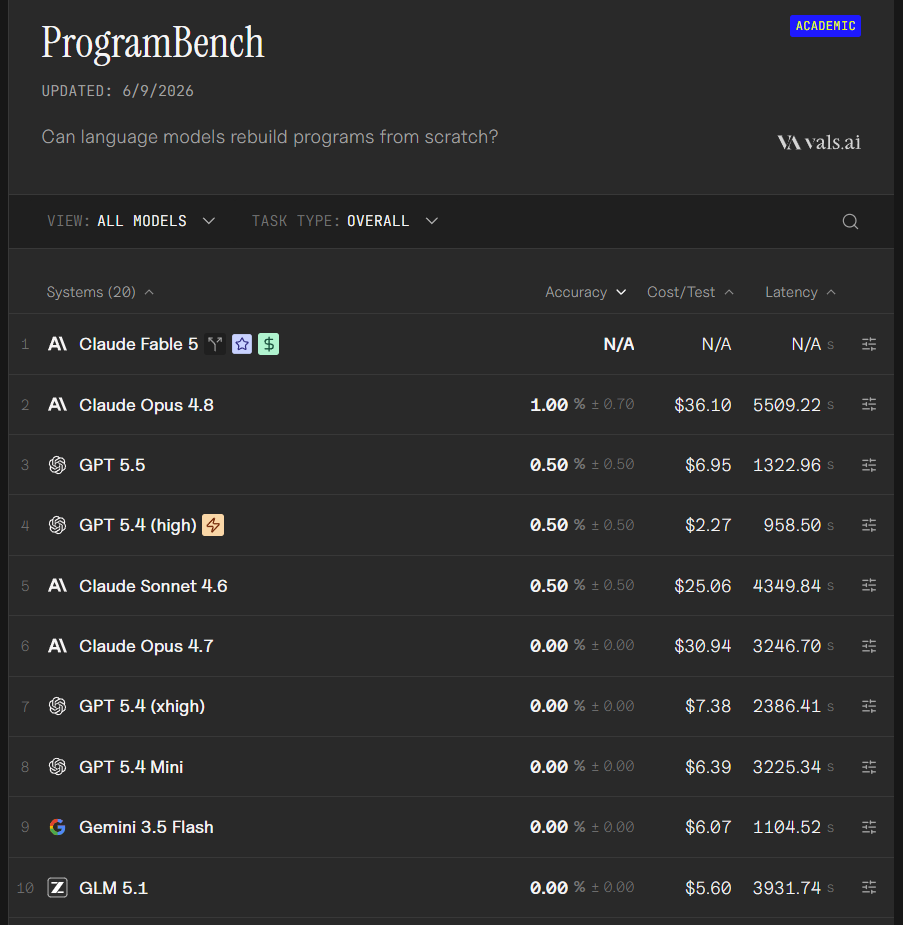Click the OpenAI logo beside GPT 5.4 (xhigh)

[x=57, y=706]
